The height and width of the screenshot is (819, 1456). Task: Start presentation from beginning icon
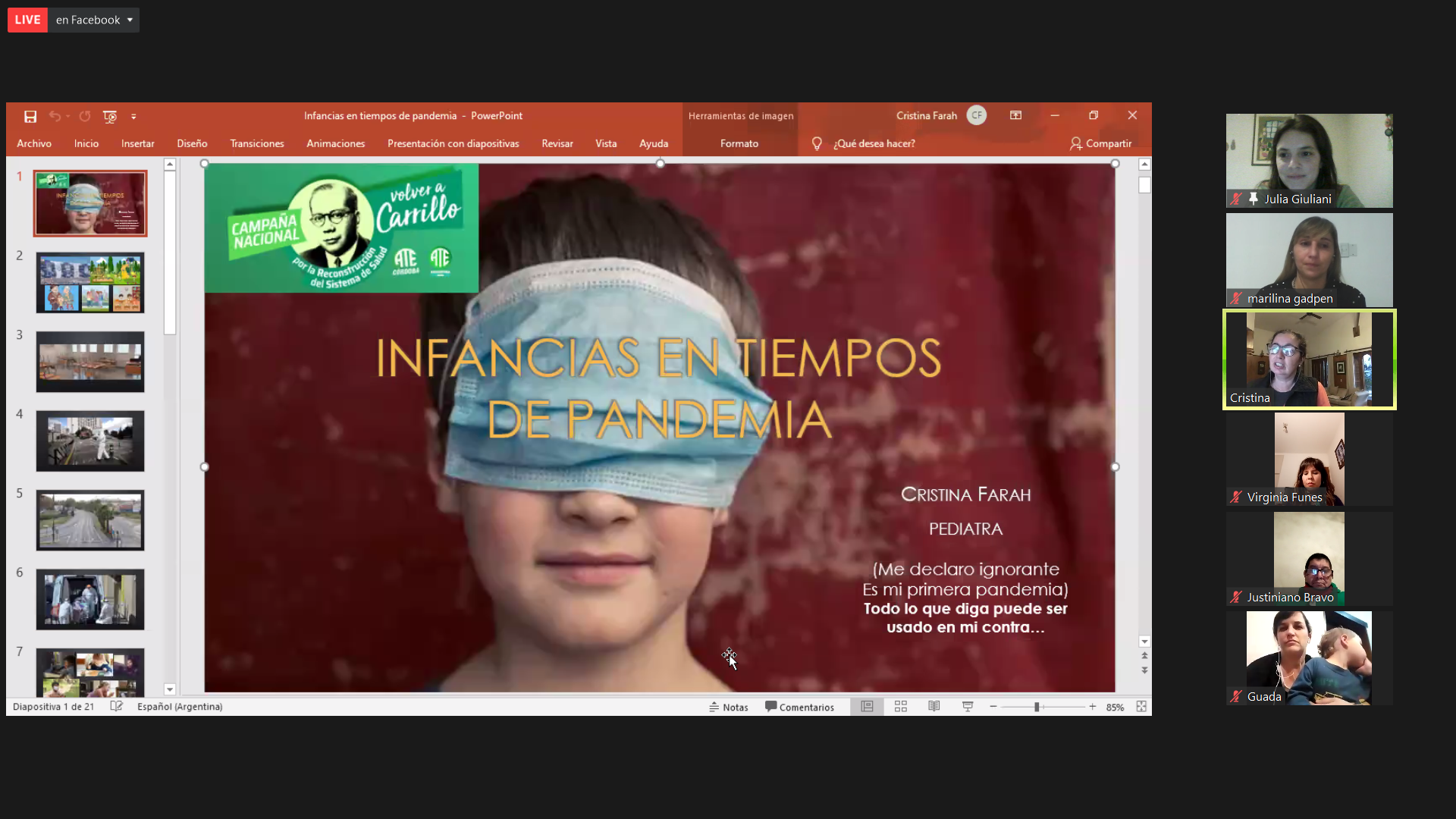[110, 116]
